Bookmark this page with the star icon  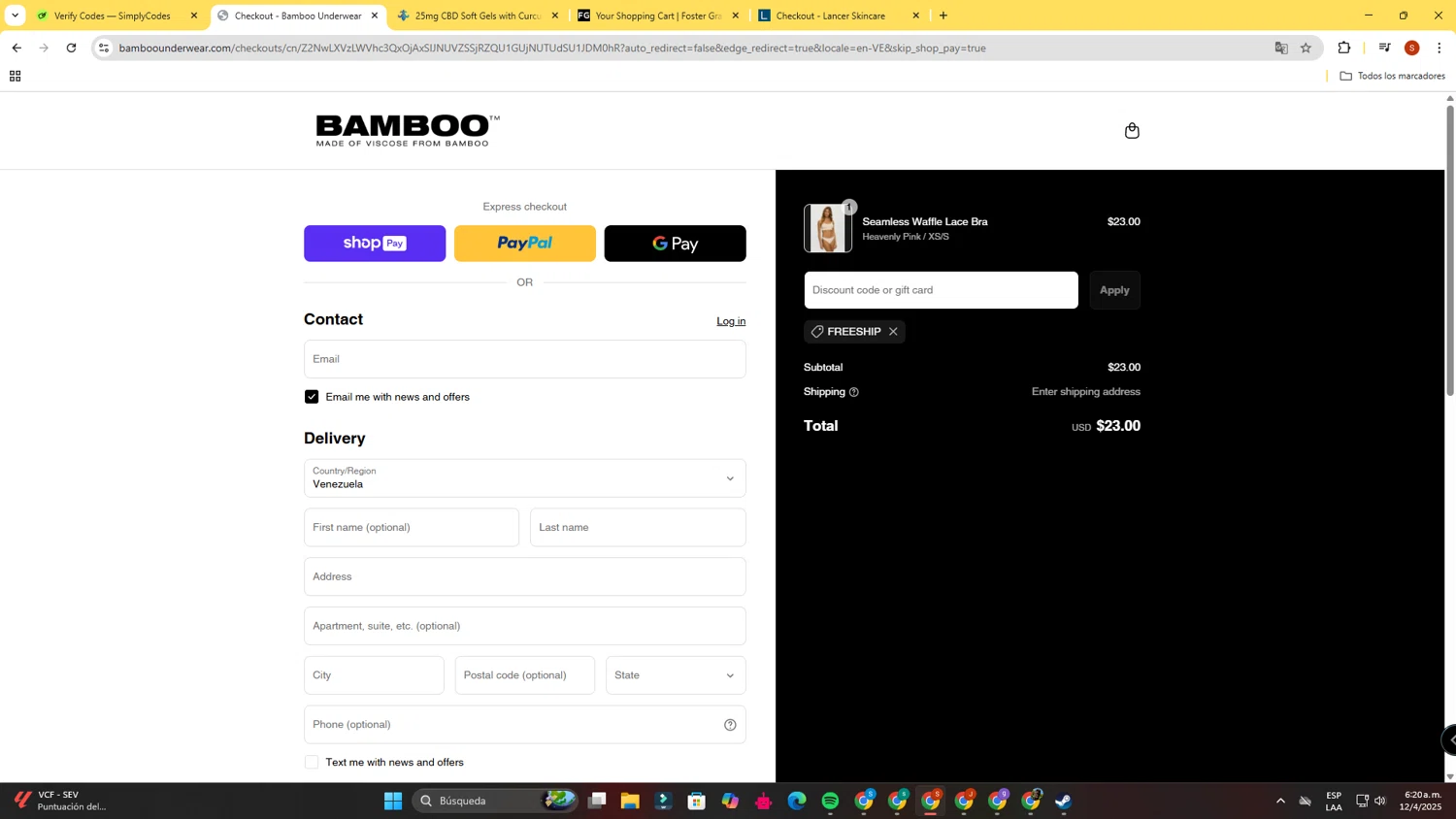tap(1306, 48)
